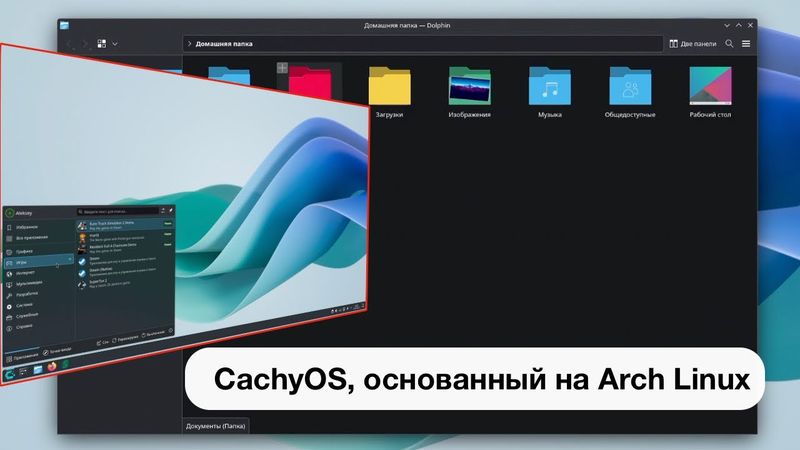
Task: Open Dolphin's hamburger menu
Action: [x=746, y=44]
